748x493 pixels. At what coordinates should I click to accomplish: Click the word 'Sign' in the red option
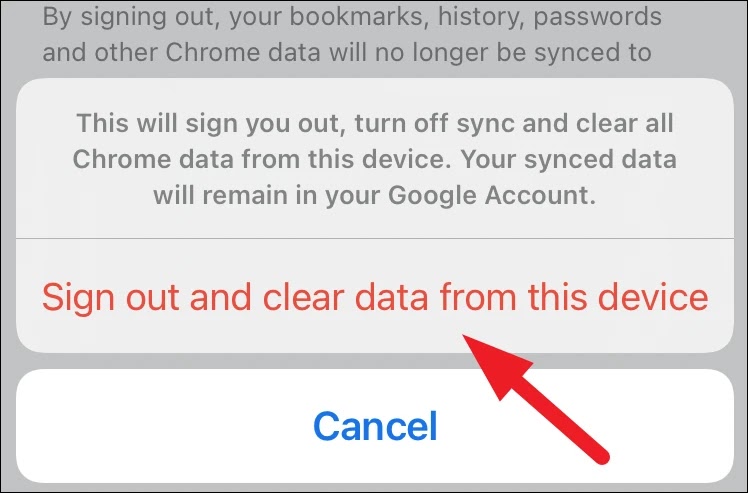78,298
